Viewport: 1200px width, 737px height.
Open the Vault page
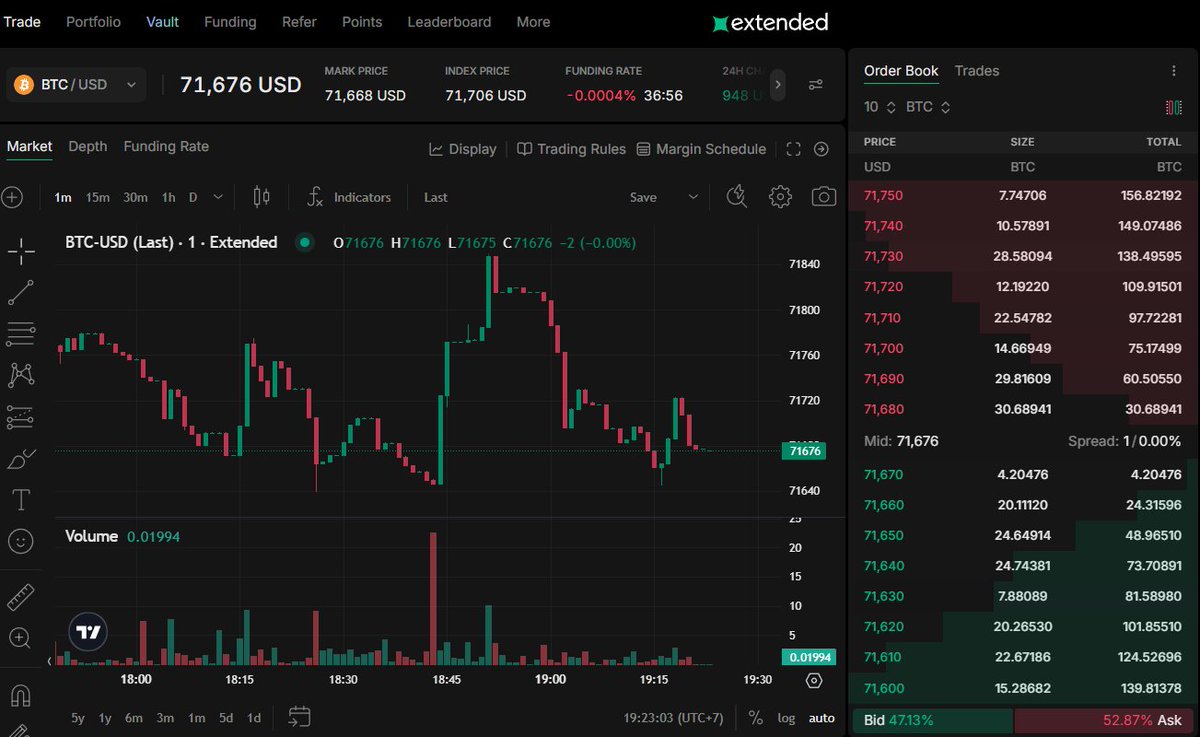[x=162, y=22]
